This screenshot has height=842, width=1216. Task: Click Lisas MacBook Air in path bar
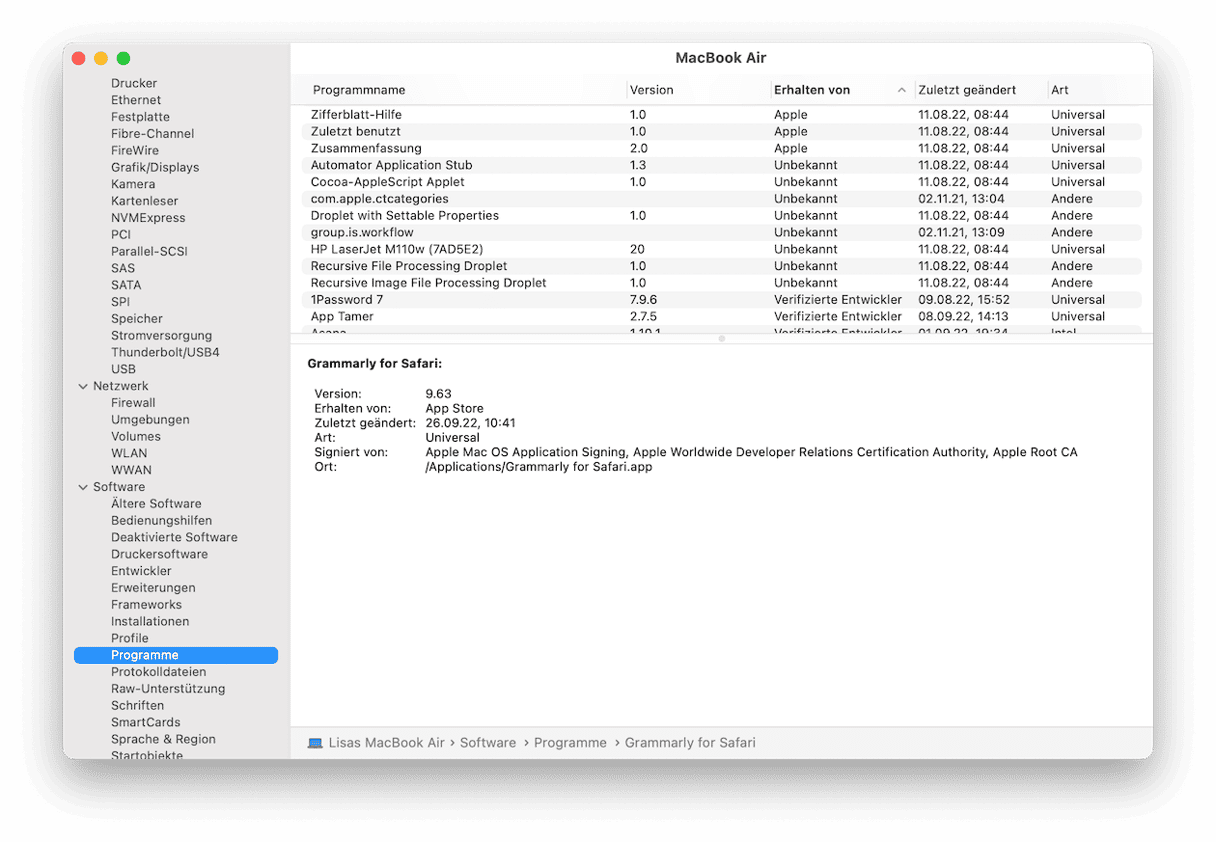(x=386, y=743)
